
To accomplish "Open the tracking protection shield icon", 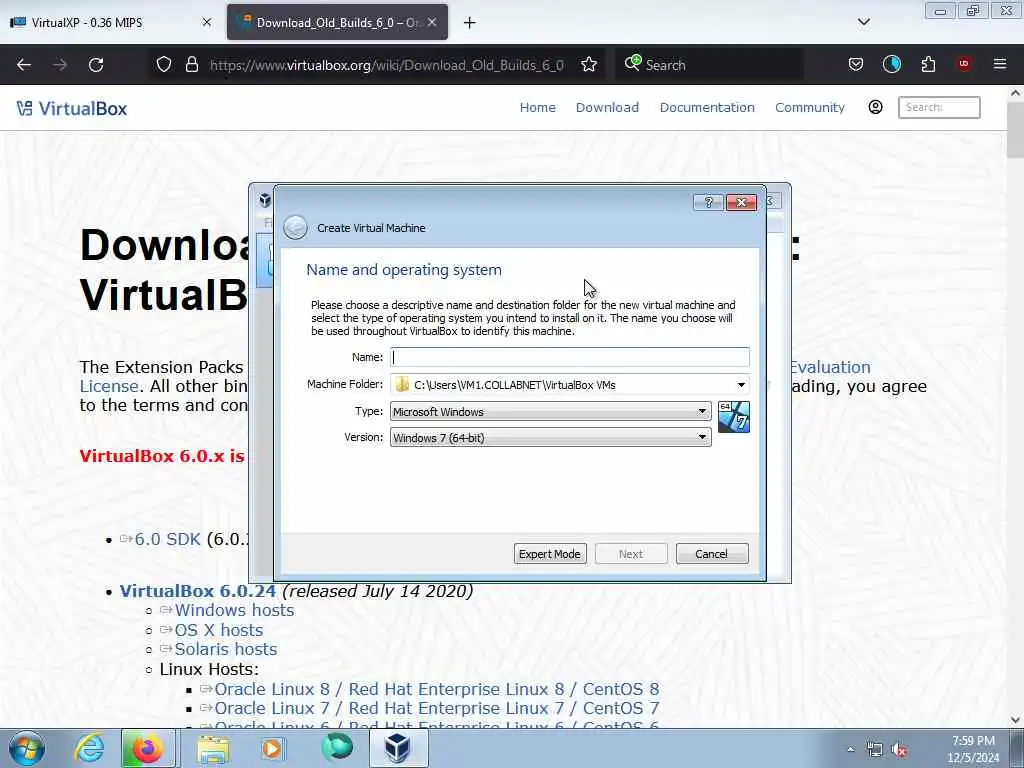I will click(x=164, y=65).
